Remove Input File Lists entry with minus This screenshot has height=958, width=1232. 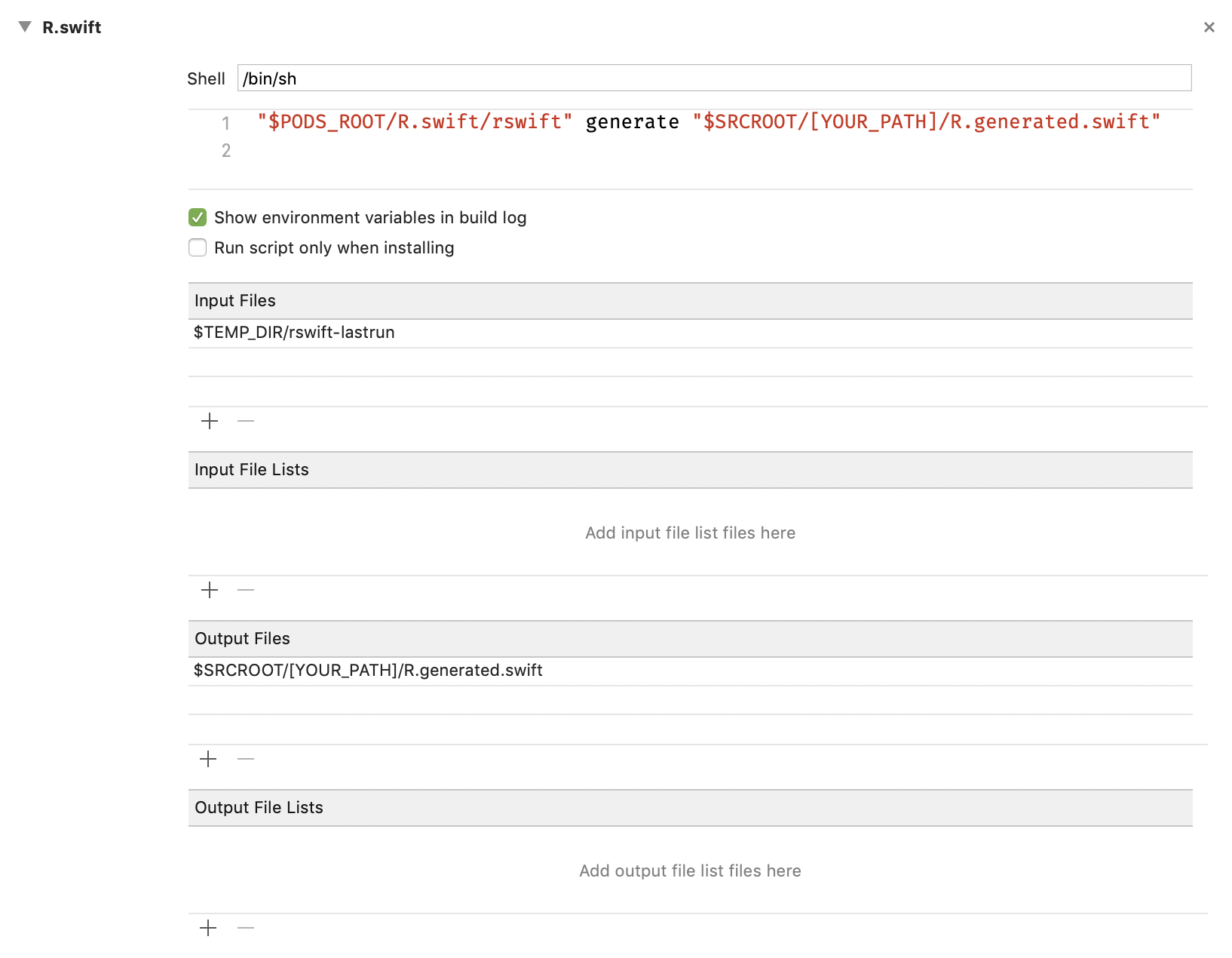point(246,590)
